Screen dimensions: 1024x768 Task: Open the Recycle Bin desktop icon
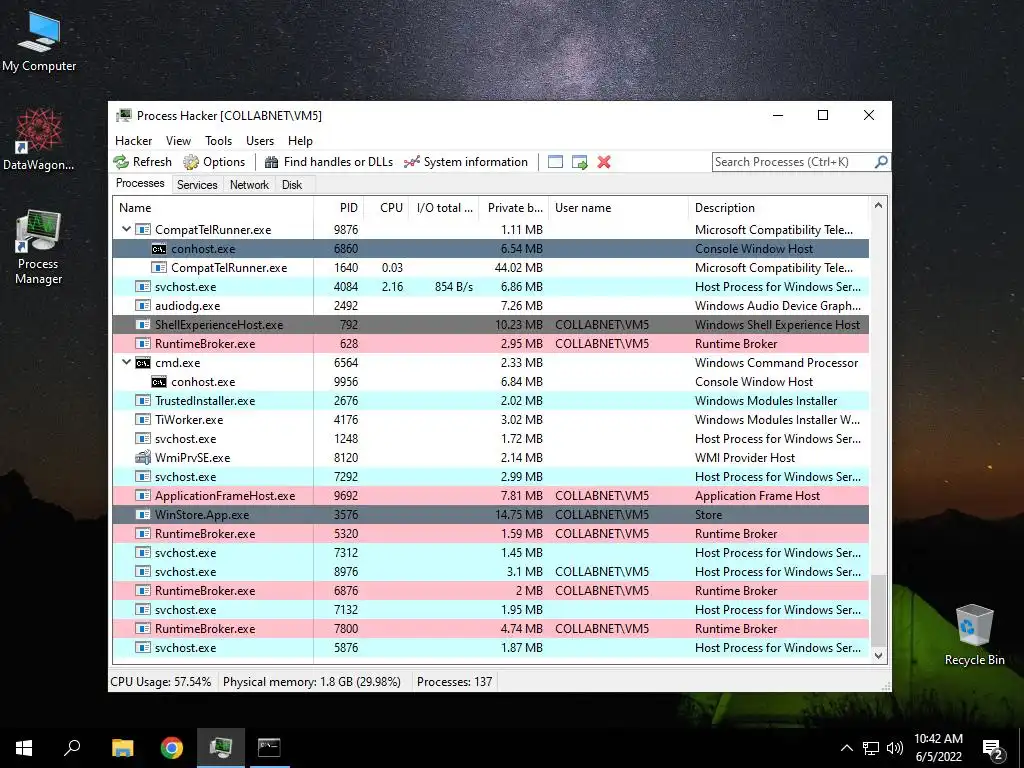(x=974, y=635)
